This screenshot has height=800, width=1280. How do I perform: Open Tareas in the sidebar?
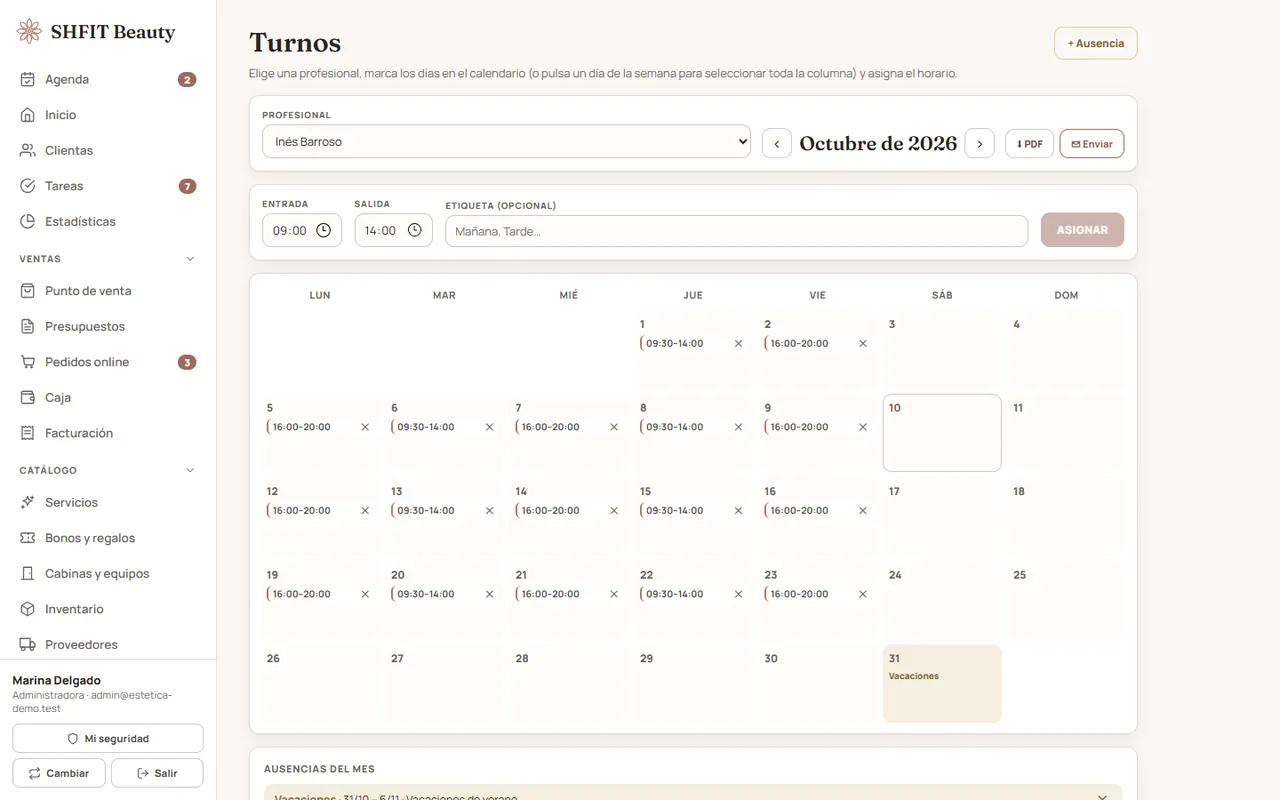[x=108, y=186]
